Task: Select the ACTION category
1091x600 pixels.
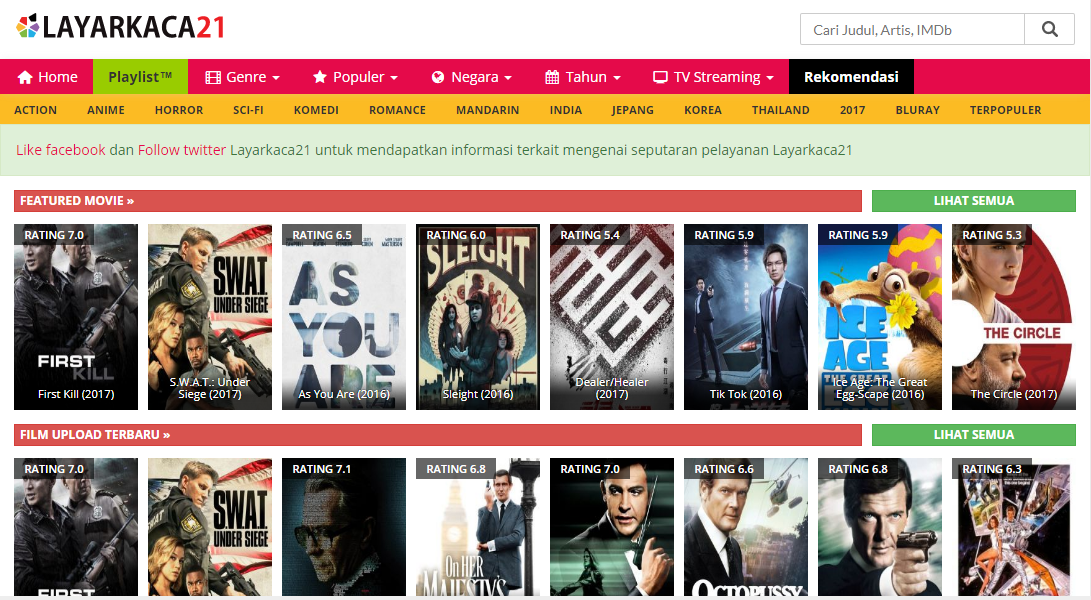Action: coord(35,110)
